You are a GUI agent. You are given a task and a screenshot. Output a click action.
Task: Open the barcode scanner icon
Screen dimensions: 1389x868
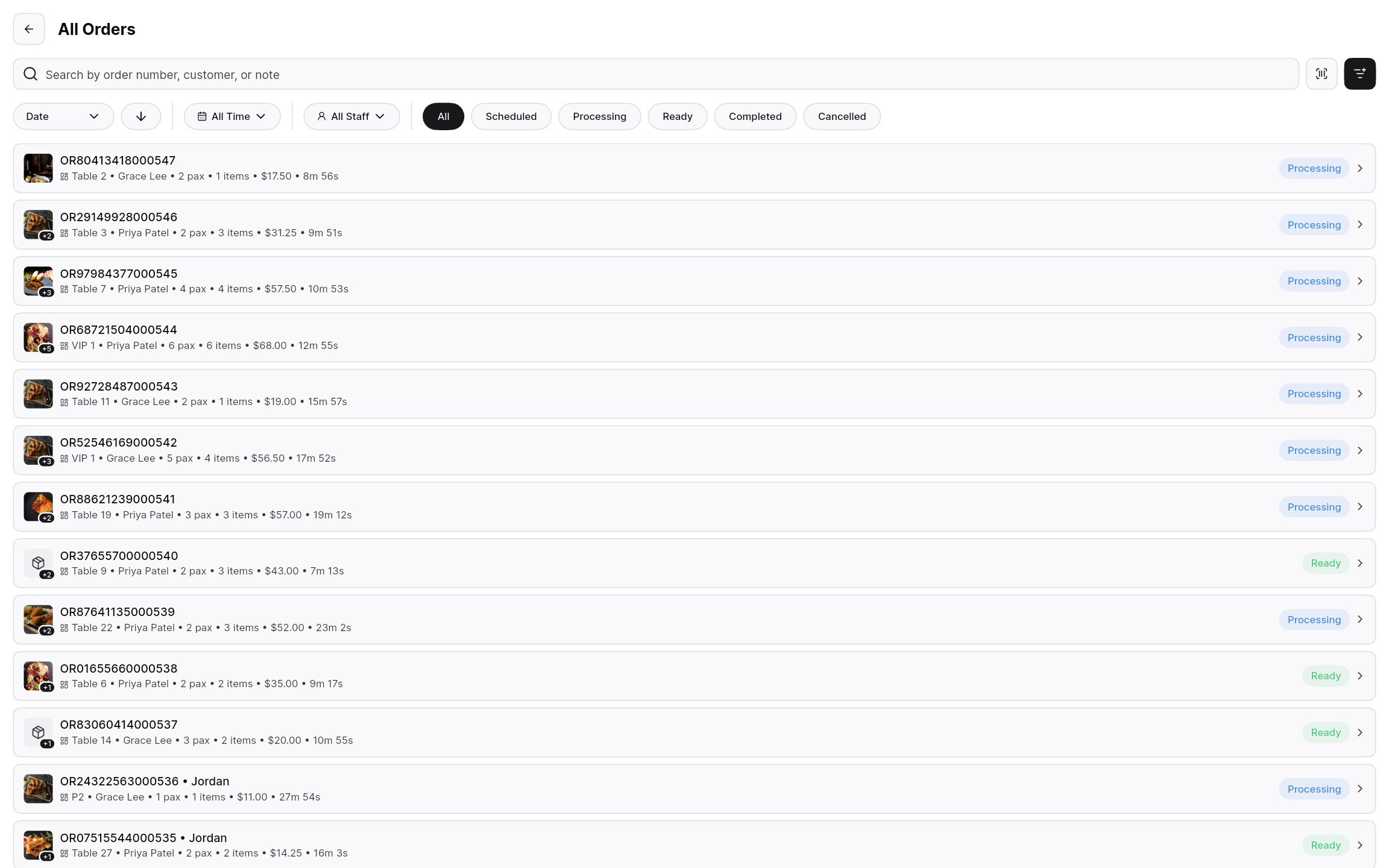(x=1321, y=74)
